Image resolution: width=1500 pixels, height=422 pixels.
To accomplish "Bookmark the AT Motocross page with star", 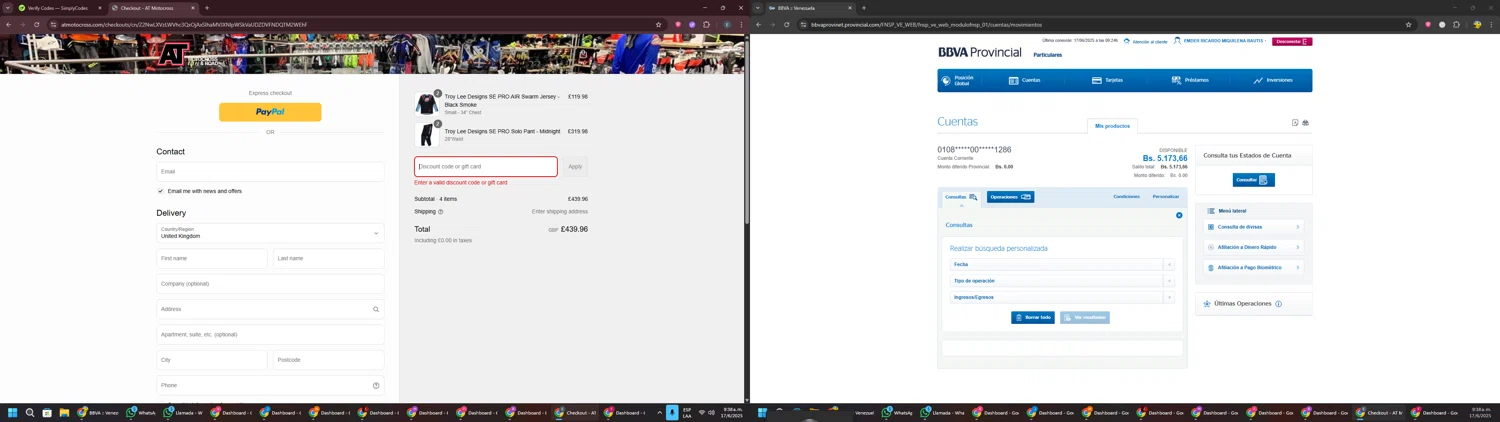I will [658, 25].
